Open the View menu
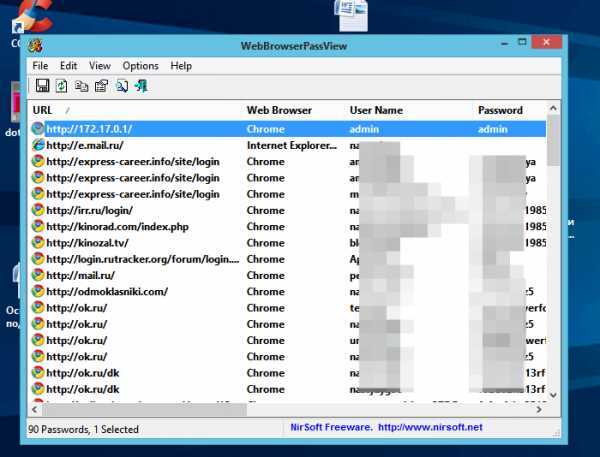The width and height of the screenshot is (600, 457). tap(100, 66)
